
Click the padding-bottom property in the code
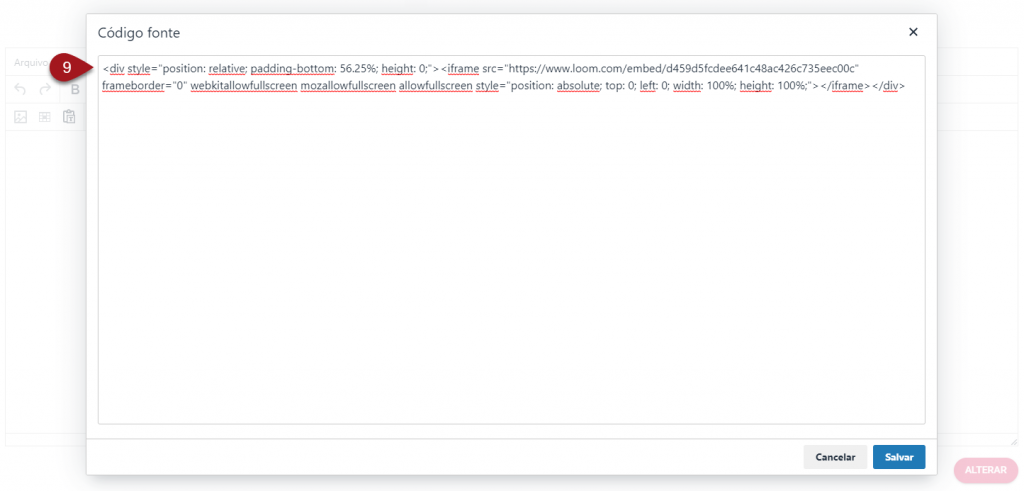coord(291,68)
